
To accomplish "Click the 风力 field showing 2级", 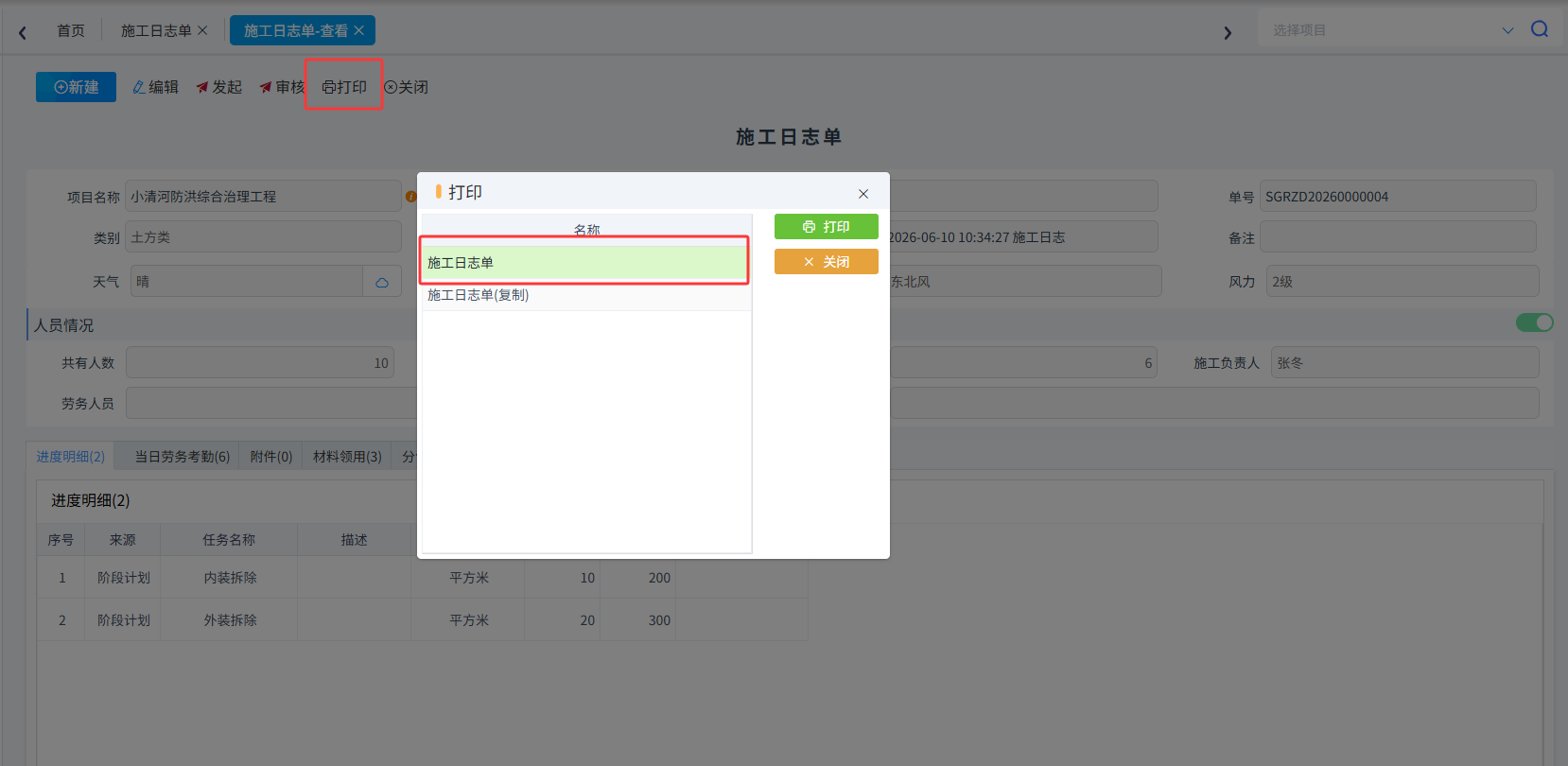I will tap(1402, 282).
